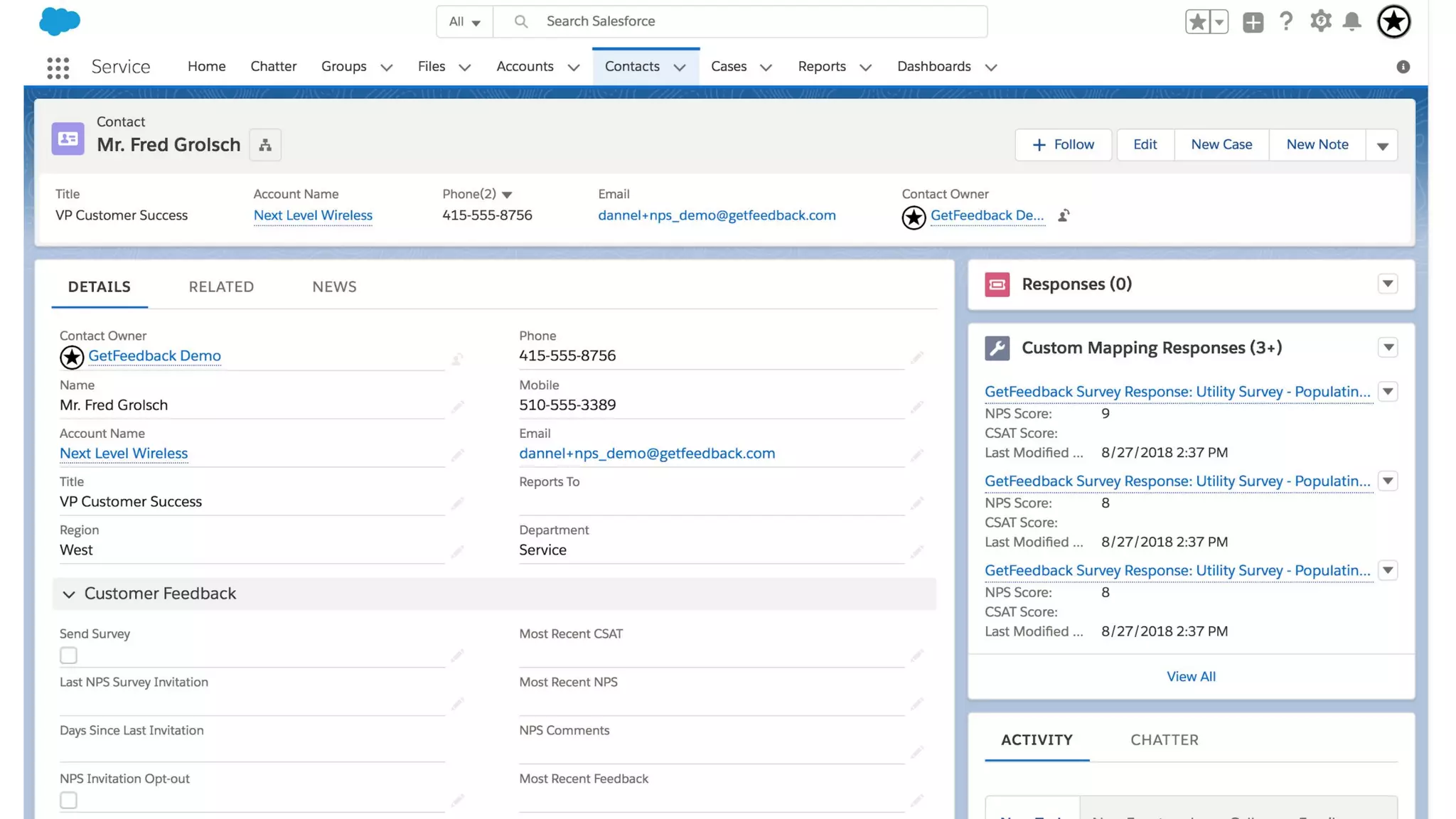Edit Mobile field pencil icon
The image size is (1456, 819).
pos(917,406)
